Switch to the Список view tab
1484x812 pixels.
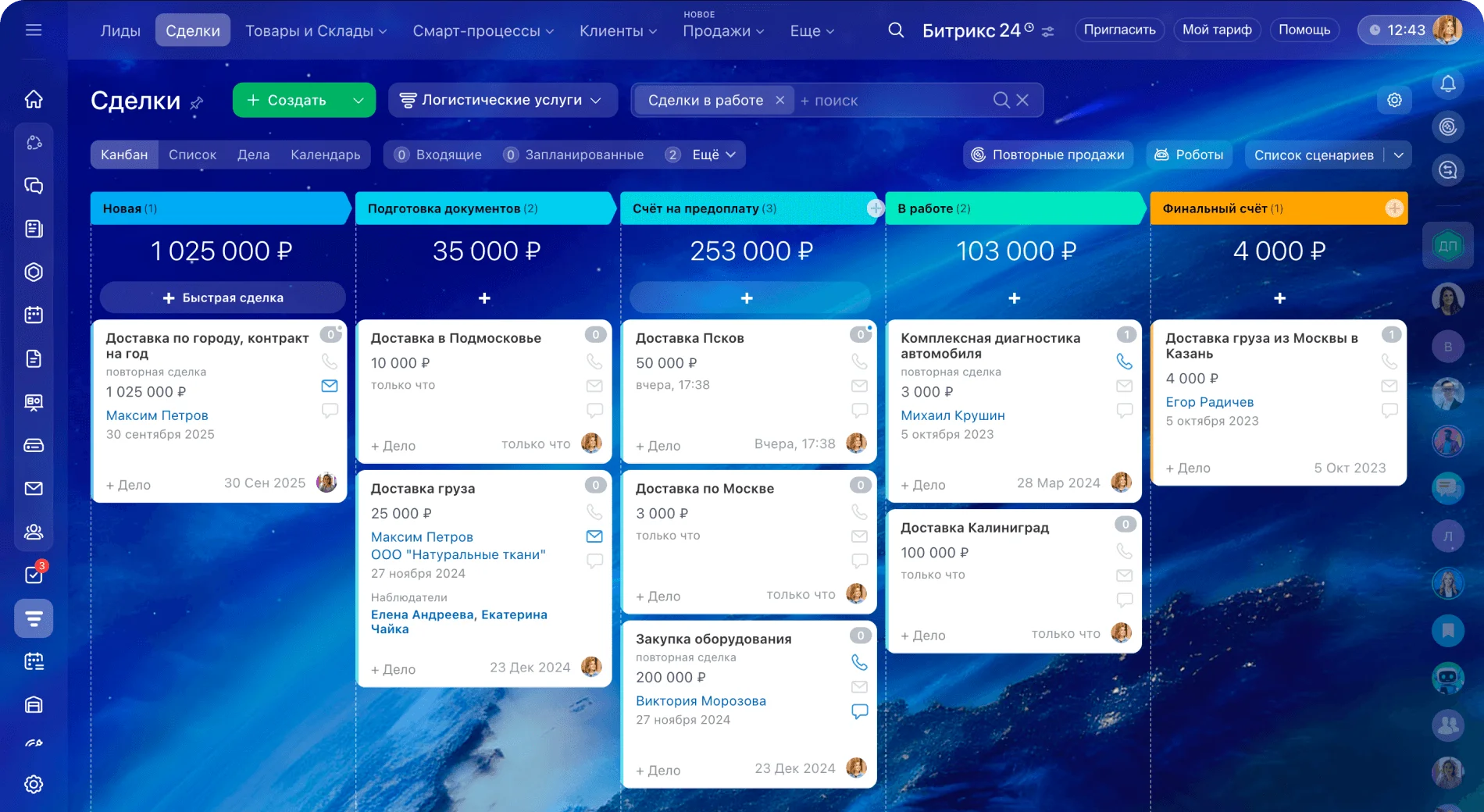(192, 155)
